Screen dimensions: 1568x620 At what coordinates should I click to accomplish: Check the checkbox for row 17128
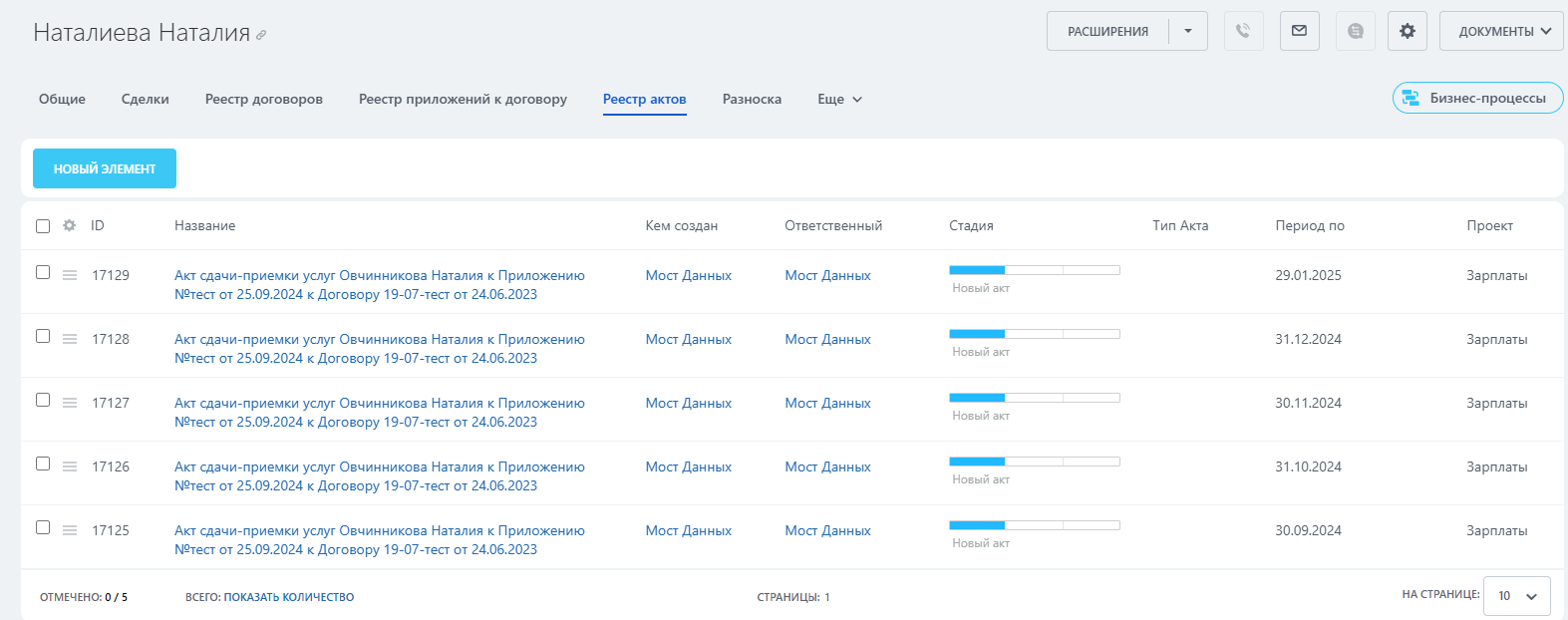point(43,337)
